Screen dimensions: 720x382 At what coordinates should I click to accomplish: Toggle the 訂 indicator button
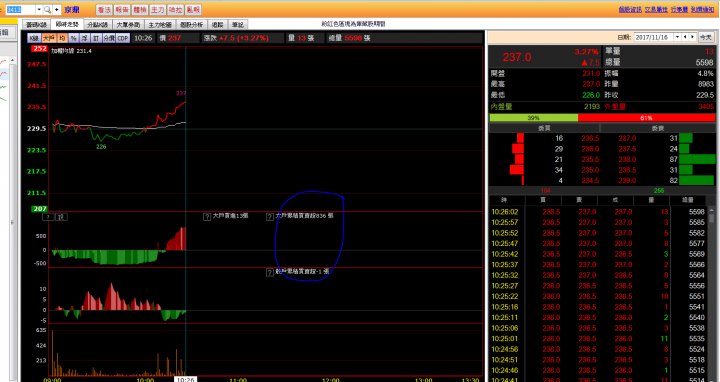coord(96,38)
